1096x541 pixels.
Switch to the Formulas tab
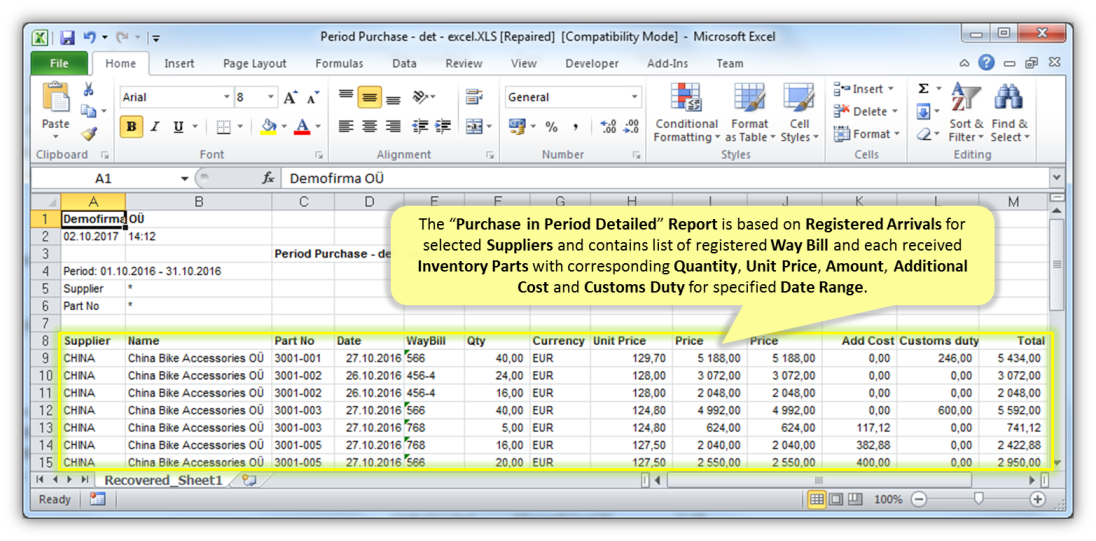click(x=340, y=64)
